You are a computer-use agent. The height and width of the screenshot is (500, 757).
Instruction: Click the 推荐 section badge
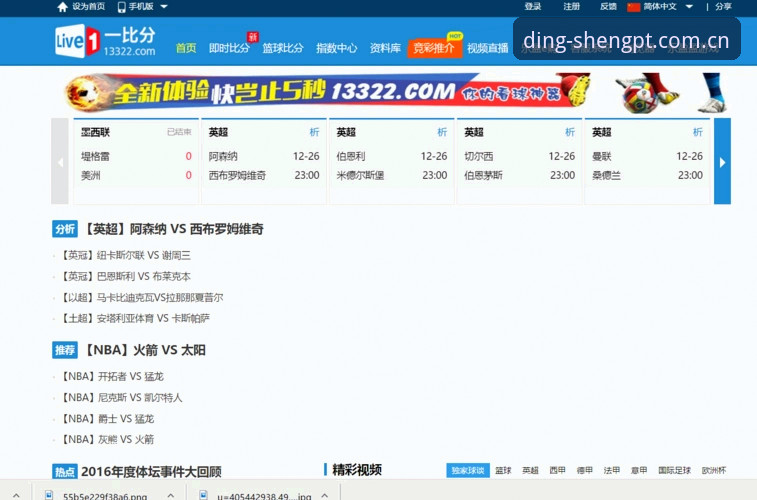coord(65,350)
